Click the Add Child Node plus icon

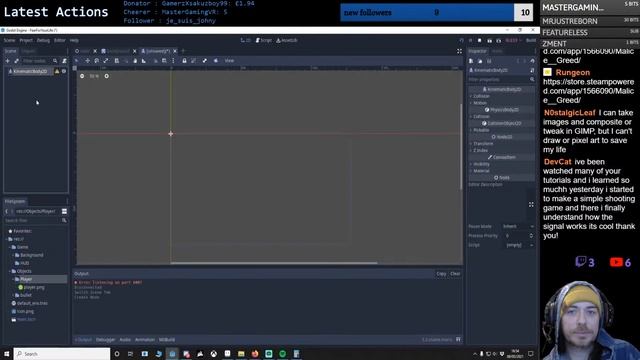click(x=7, y=61)
